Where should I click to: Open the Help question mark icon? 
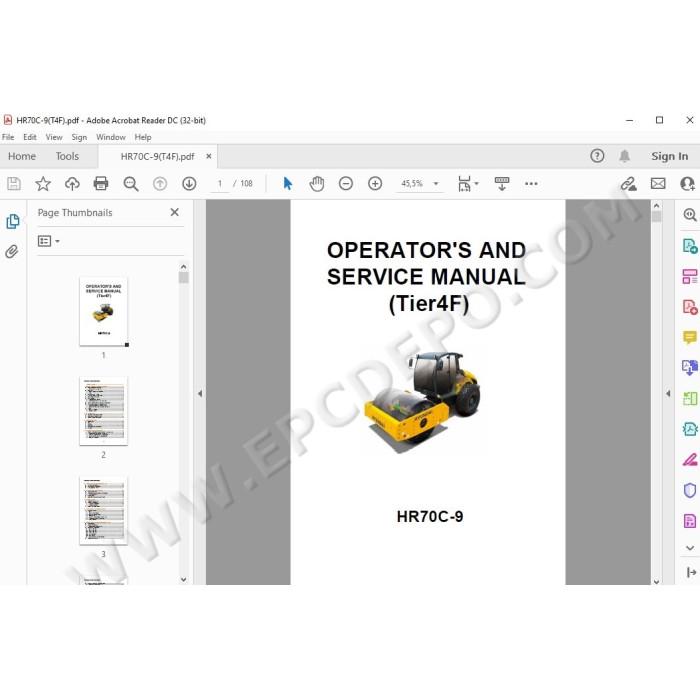tap(597, 156)
